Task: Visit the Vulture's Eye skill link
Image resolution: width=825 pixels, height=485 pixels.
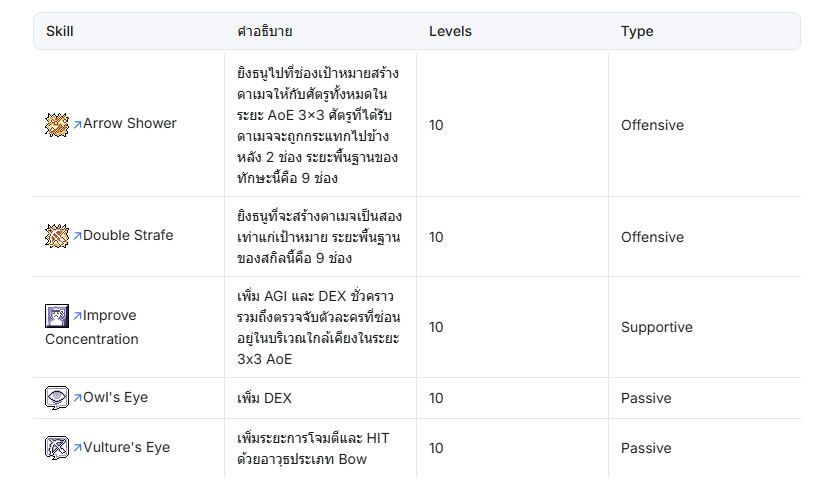Action: click(126, 447)
